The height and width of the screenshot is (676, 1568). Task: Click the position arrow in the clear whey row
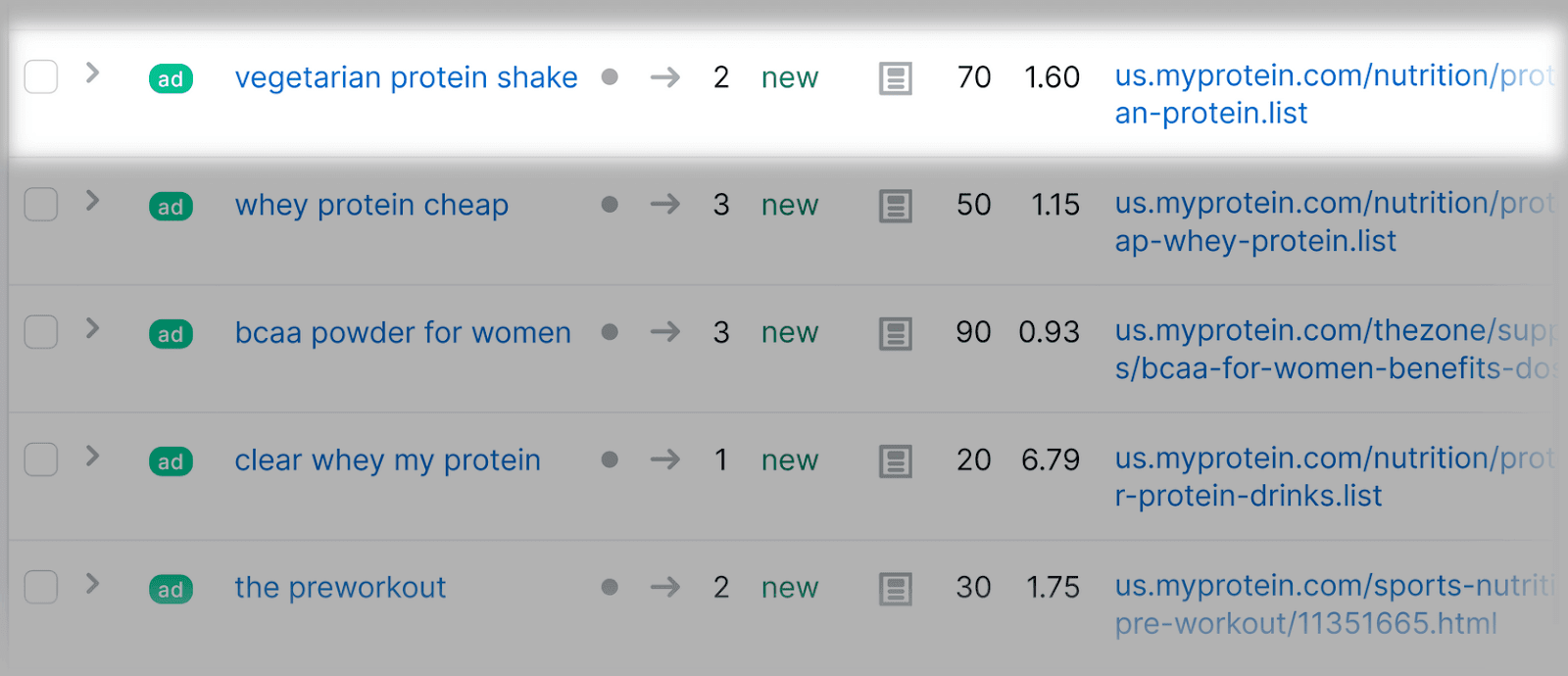pyautogui.click(x=664, y=459)
